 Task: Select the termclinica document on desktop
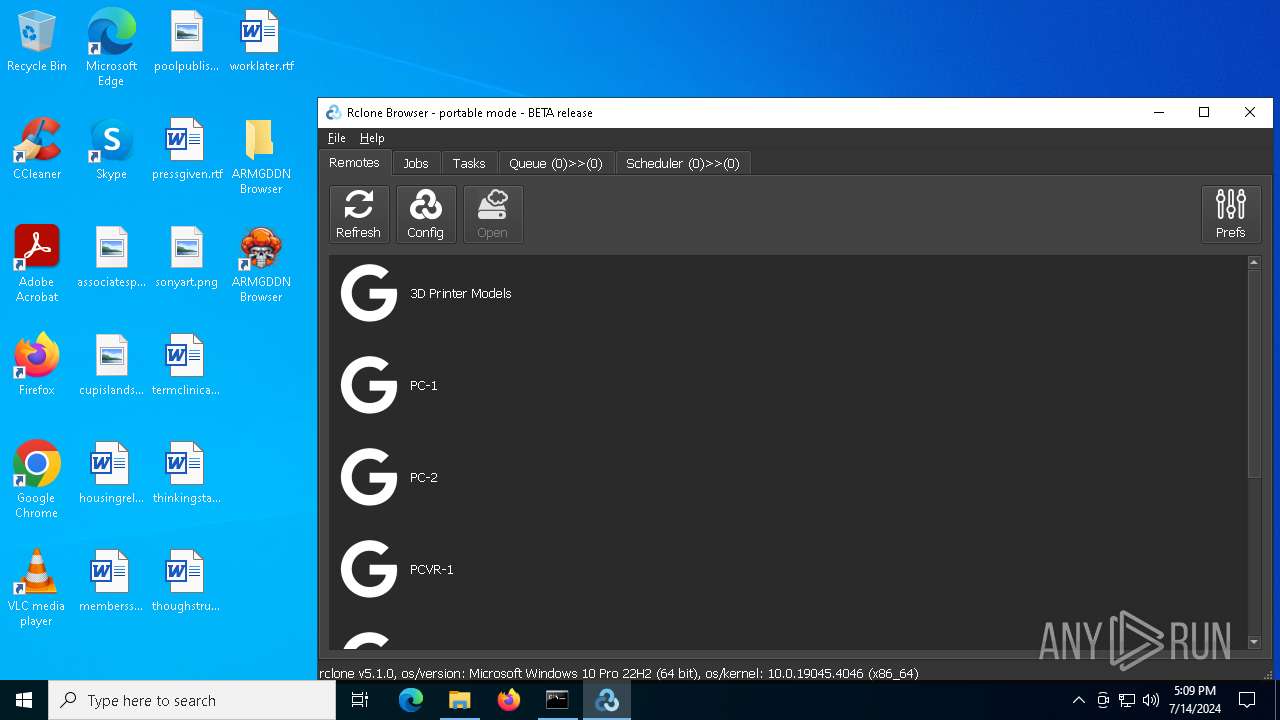point(186,365)
